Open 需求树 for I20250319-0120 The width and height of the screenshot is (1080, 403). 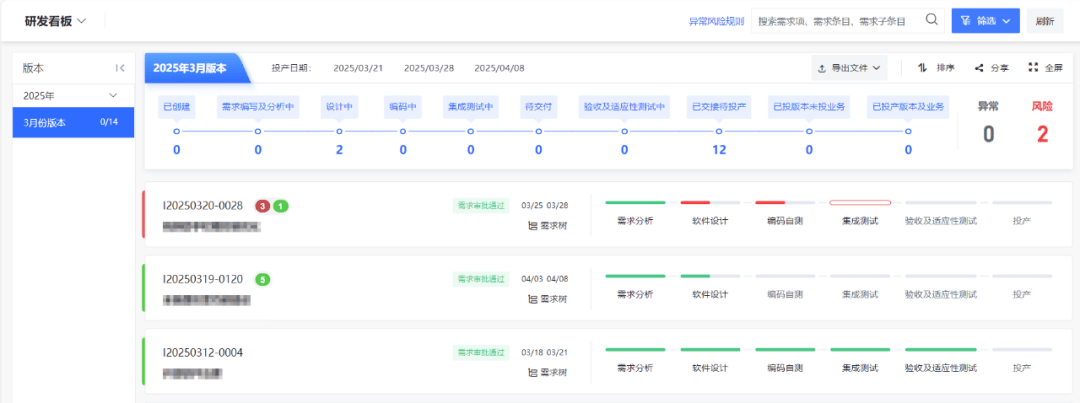pyautogui.click(x=547, y=299)
